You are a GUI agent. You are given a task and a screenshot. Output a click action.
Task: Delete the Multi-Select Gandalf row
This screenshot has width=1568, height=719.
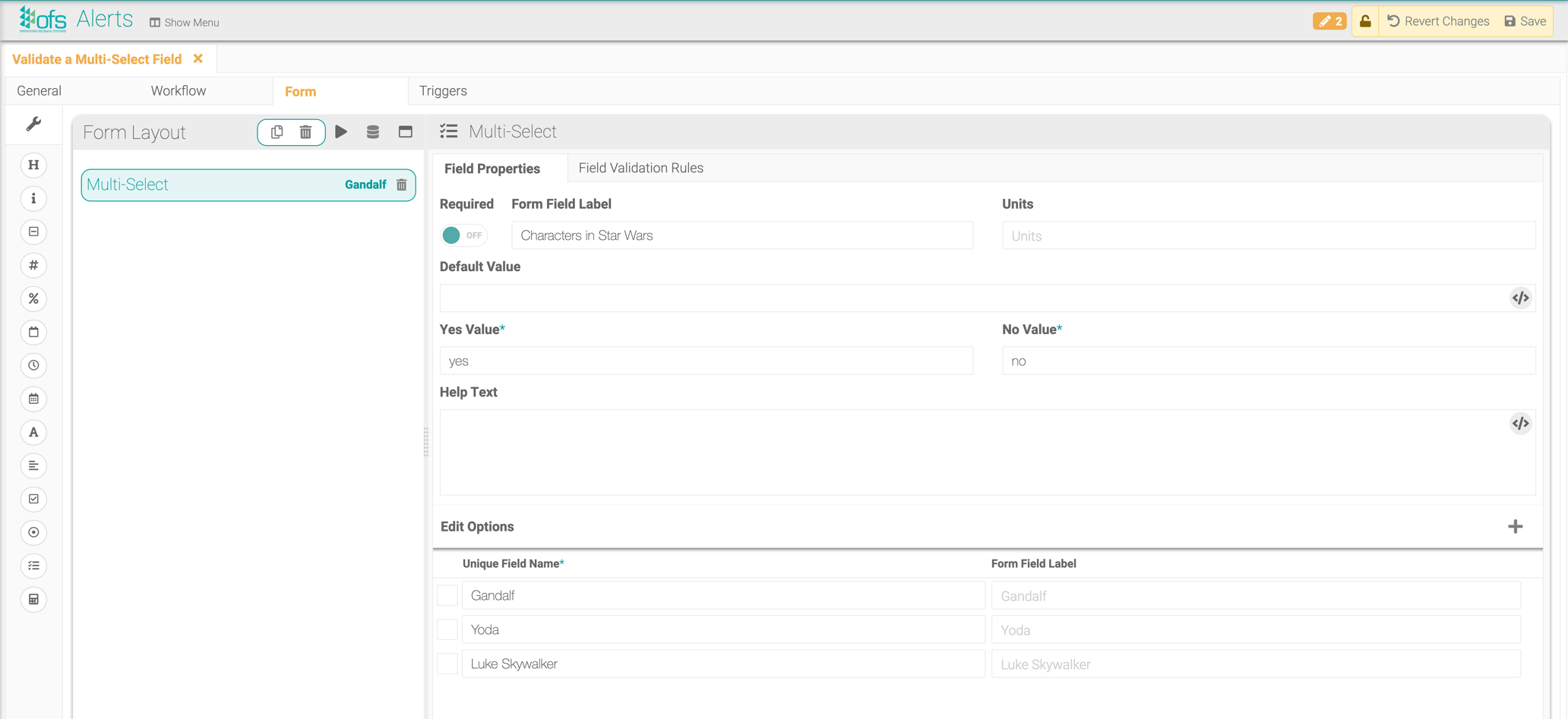402,184
